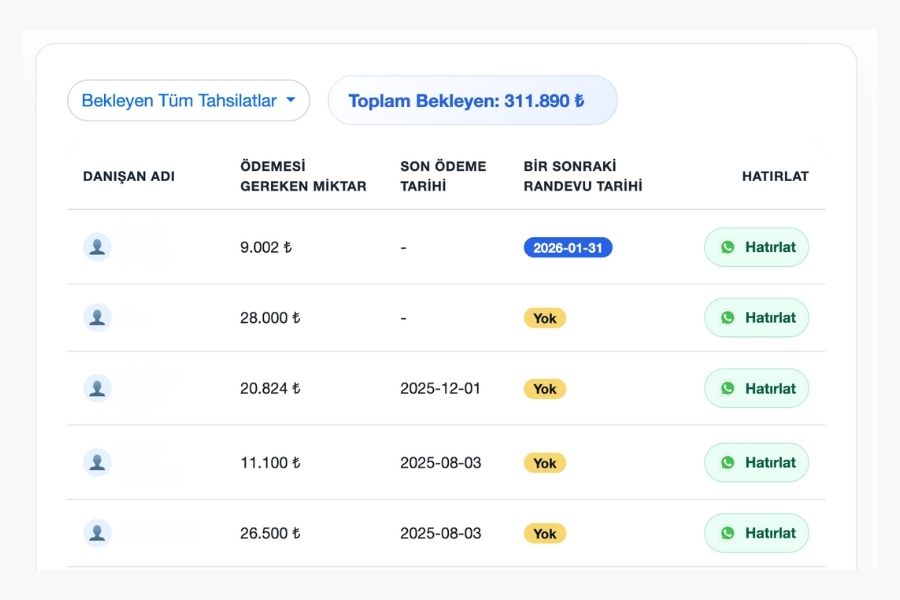Sort by the DANIŞAN ADI column header
Image resolution: width=900 pixels, height=600 pixels.
(128, 176)
